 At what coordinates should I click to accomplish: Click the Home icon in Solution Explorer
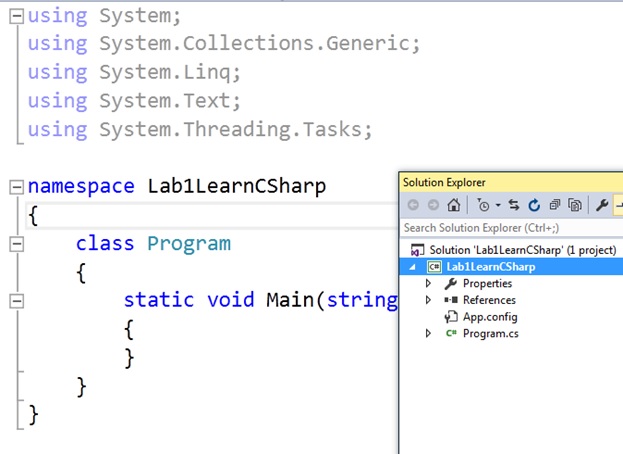(453, 205)
